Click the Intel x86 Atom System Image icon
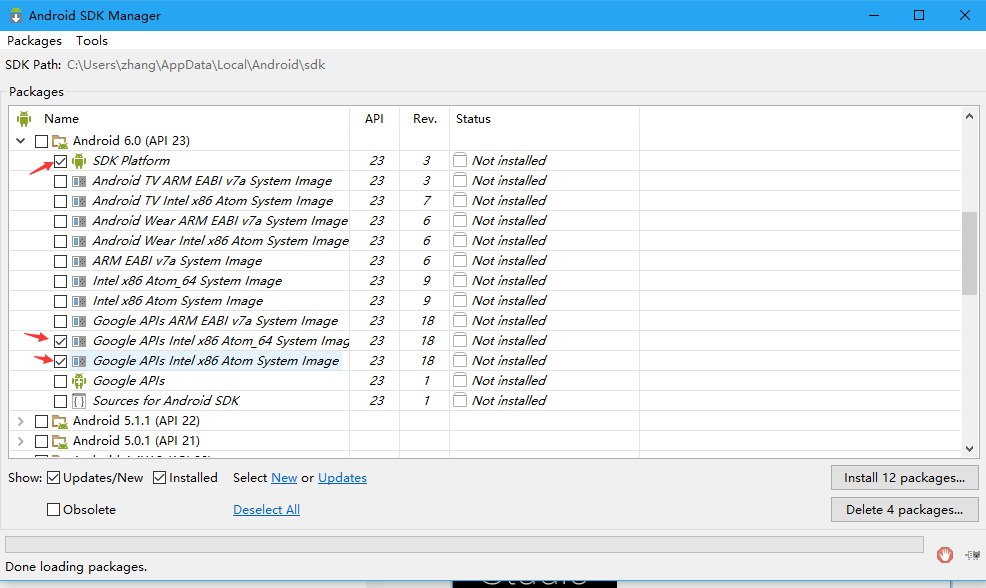This screenshot has height=588, width=986. coord(79,302)
